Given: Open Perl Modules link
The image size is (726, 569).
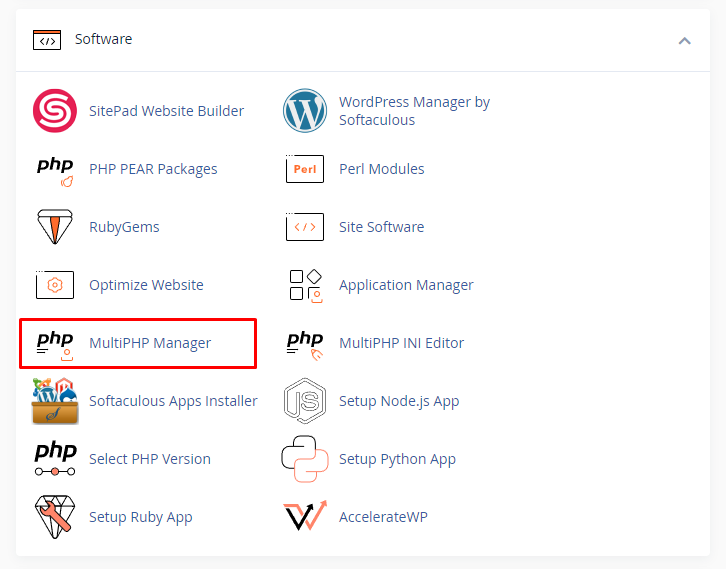Looking at the screenshot, I should click(x=382, y=169).
